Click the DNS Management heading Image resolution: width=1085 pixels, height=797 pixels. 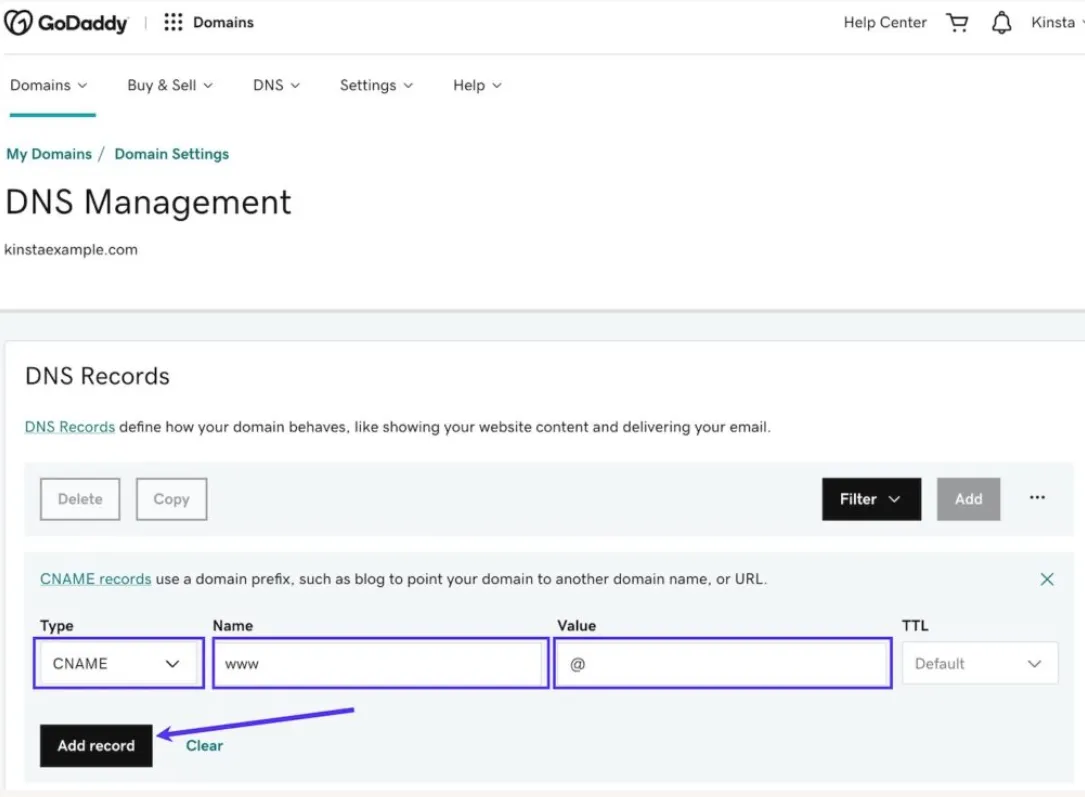coord(148,203)
